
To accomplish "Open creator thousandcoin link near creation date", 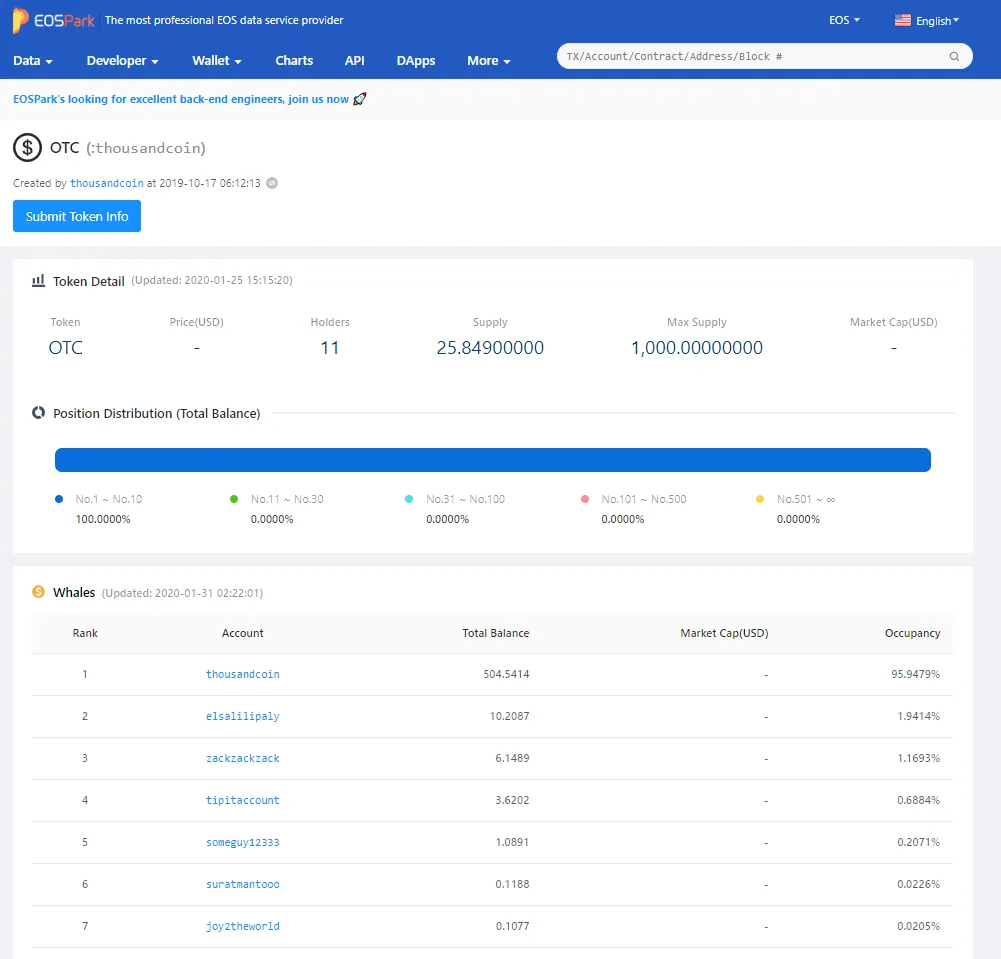I will [107, 183].
